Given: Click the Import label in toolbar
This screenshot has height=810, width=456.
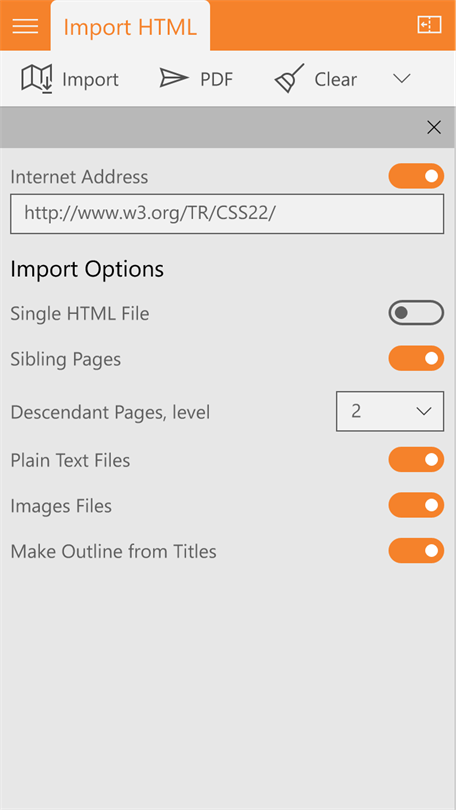Looking at the screenshot, I should 90,80.
